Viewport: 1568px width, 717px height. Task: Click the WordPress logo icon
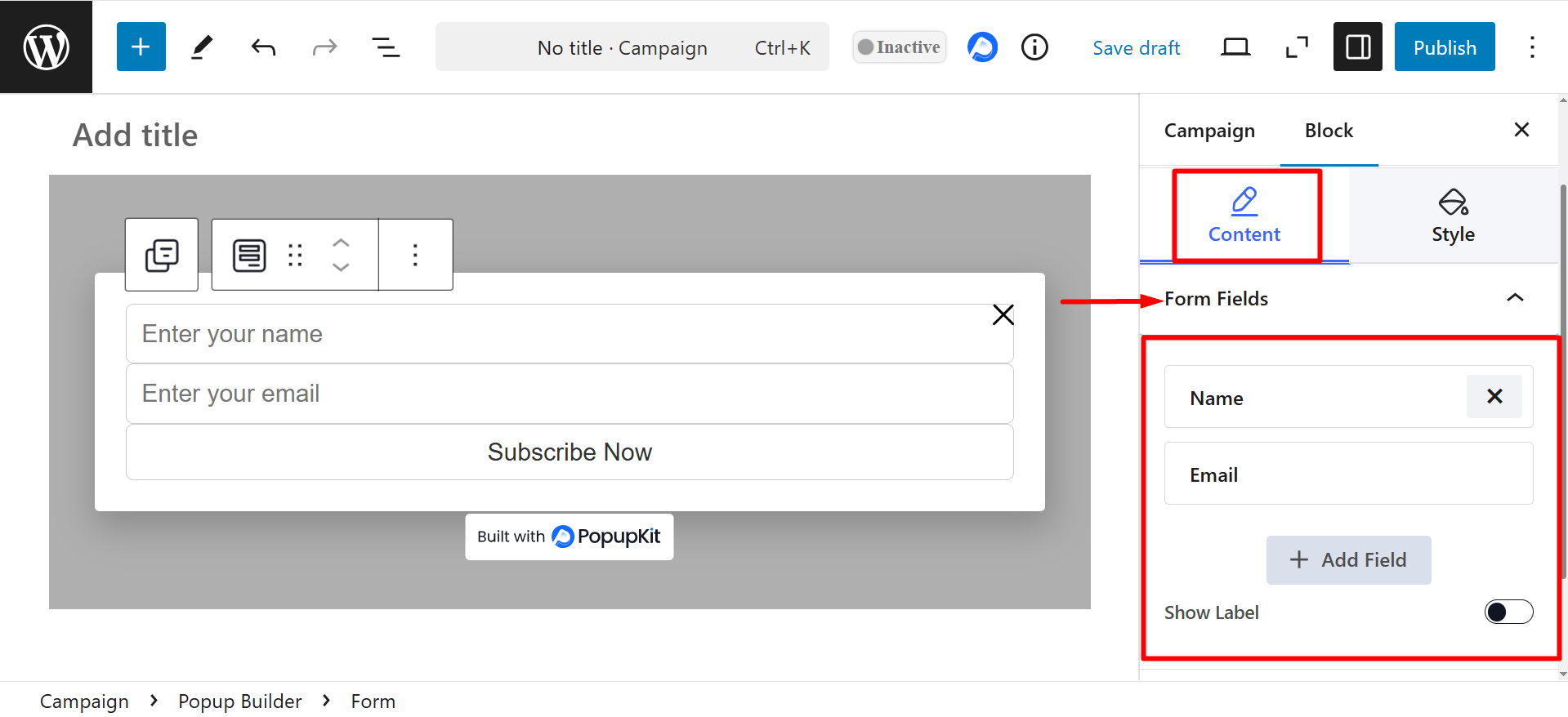click(x=46, y=47)
